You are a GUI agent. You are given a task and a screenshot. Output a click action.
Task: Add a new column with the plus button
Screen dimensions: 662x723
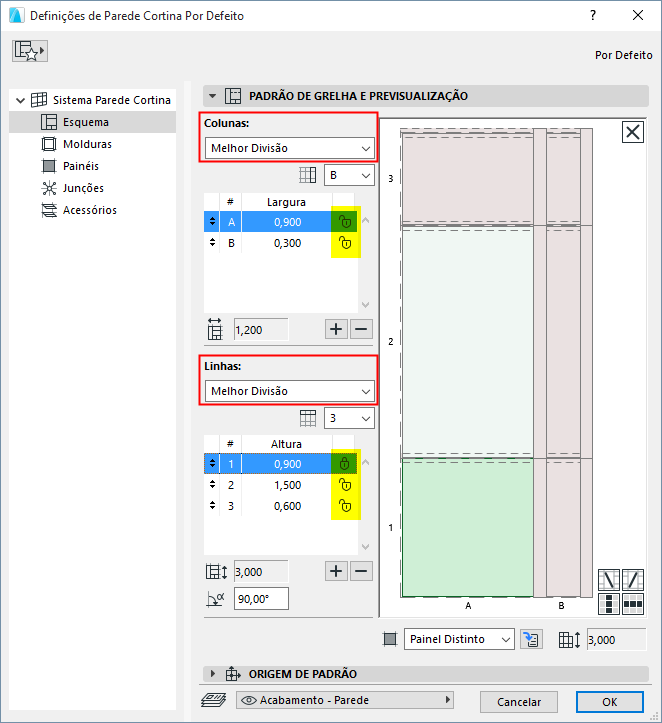(336, 329)
